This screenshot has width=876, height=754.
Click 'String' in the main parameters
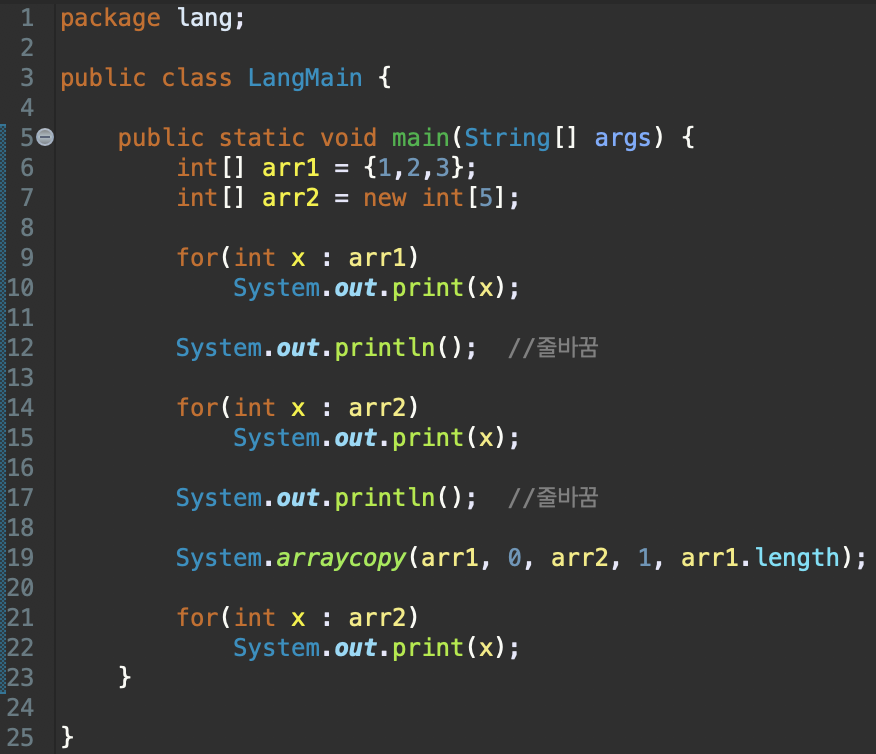[x=507, y=138]
